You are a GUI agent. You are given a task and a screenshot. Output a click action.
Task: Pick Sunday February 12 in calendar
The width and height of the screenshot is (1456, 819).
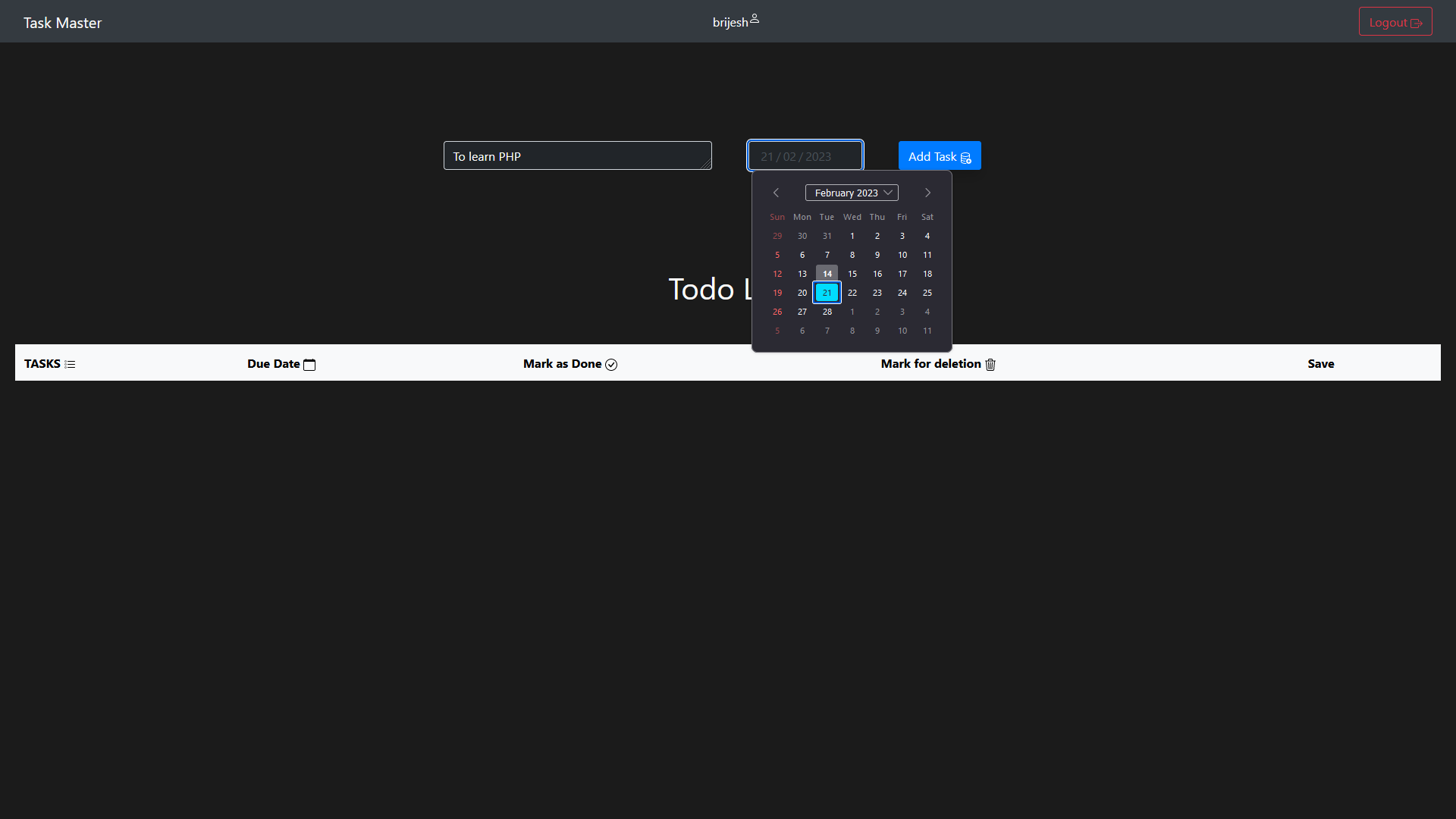click(777, 274)
